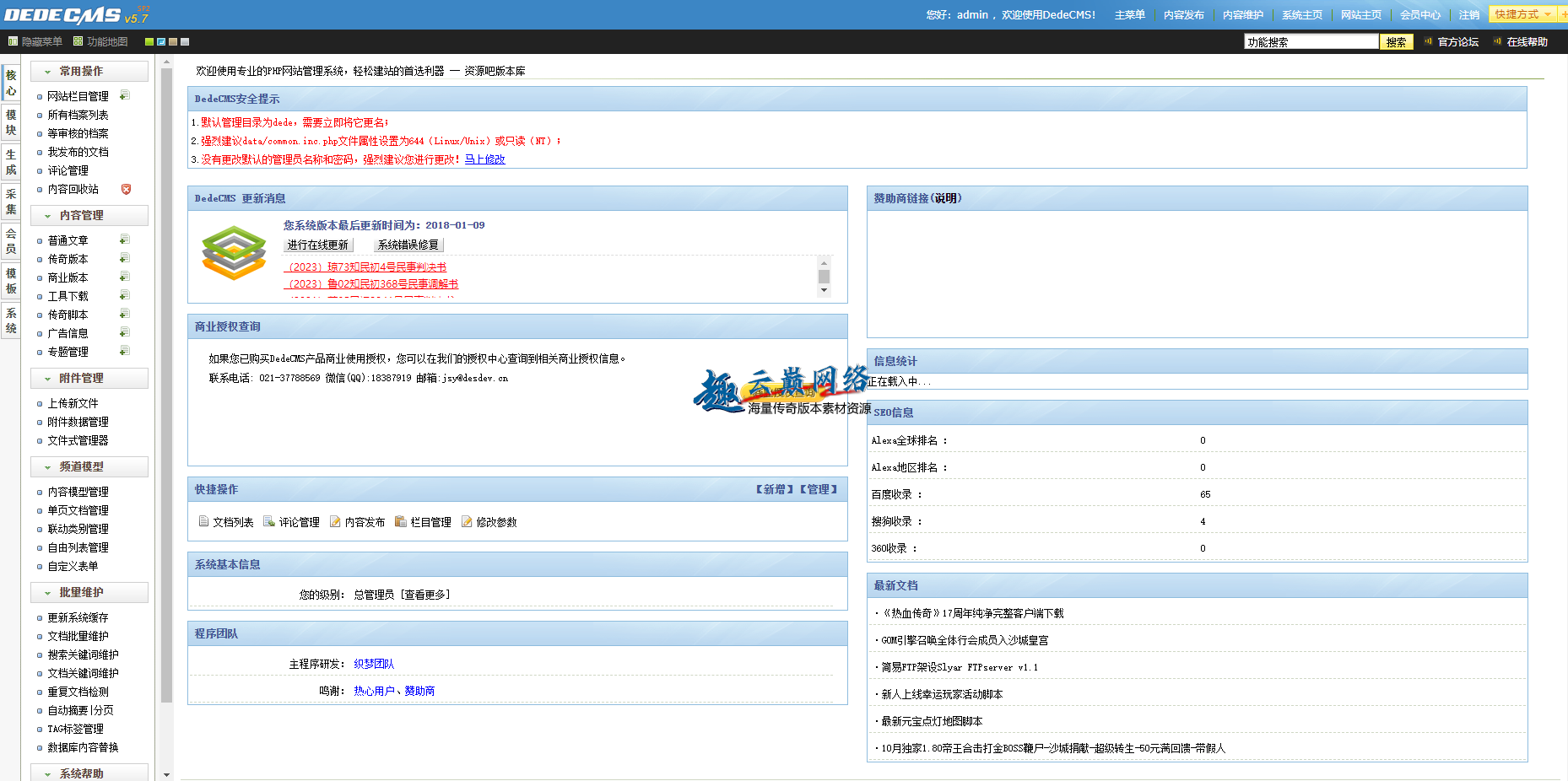Open 会员中心 in top navigation
1568x781 pixels.
1419,14
